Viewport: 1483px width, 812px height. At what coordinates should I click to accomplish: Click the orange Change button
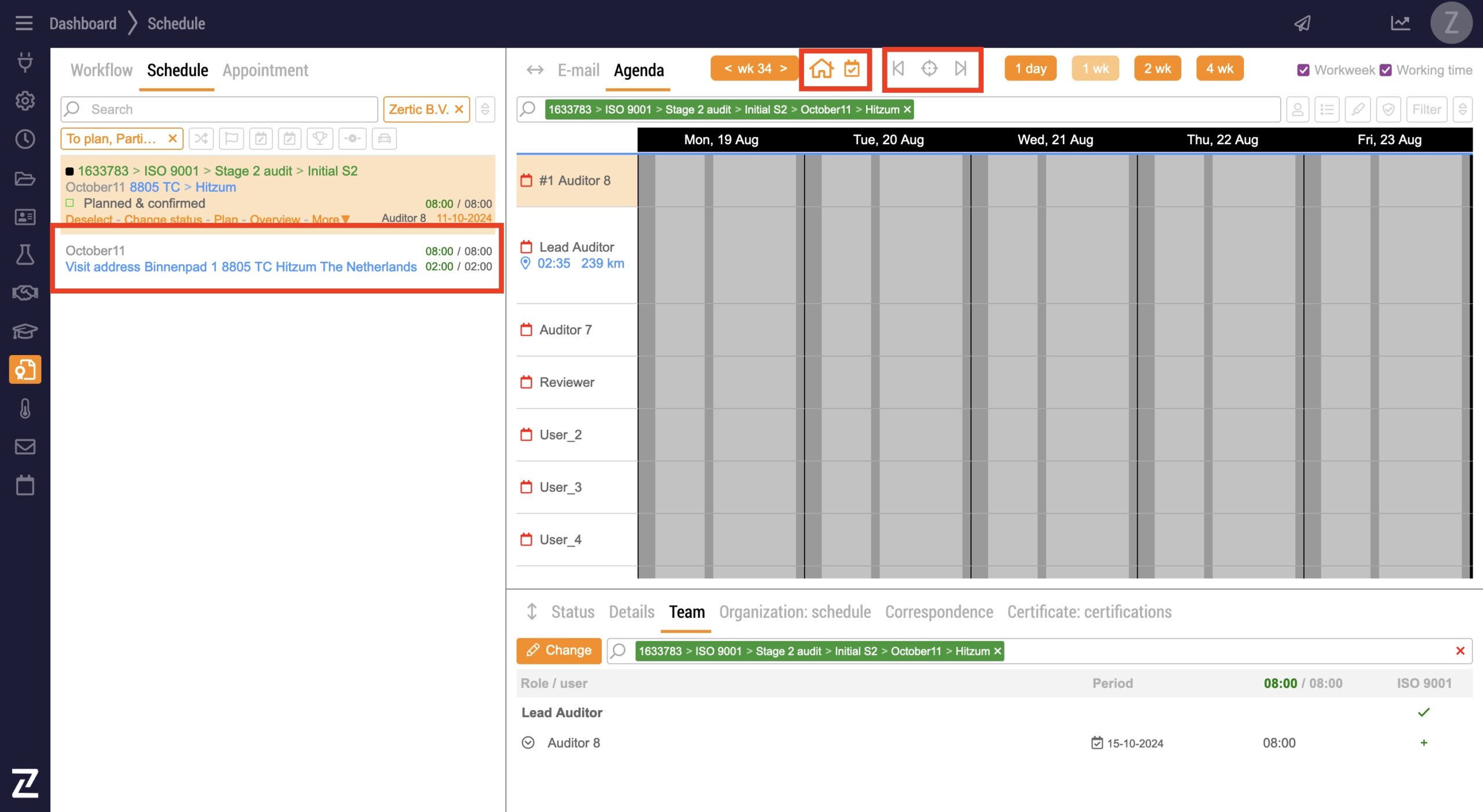(558, 650)
